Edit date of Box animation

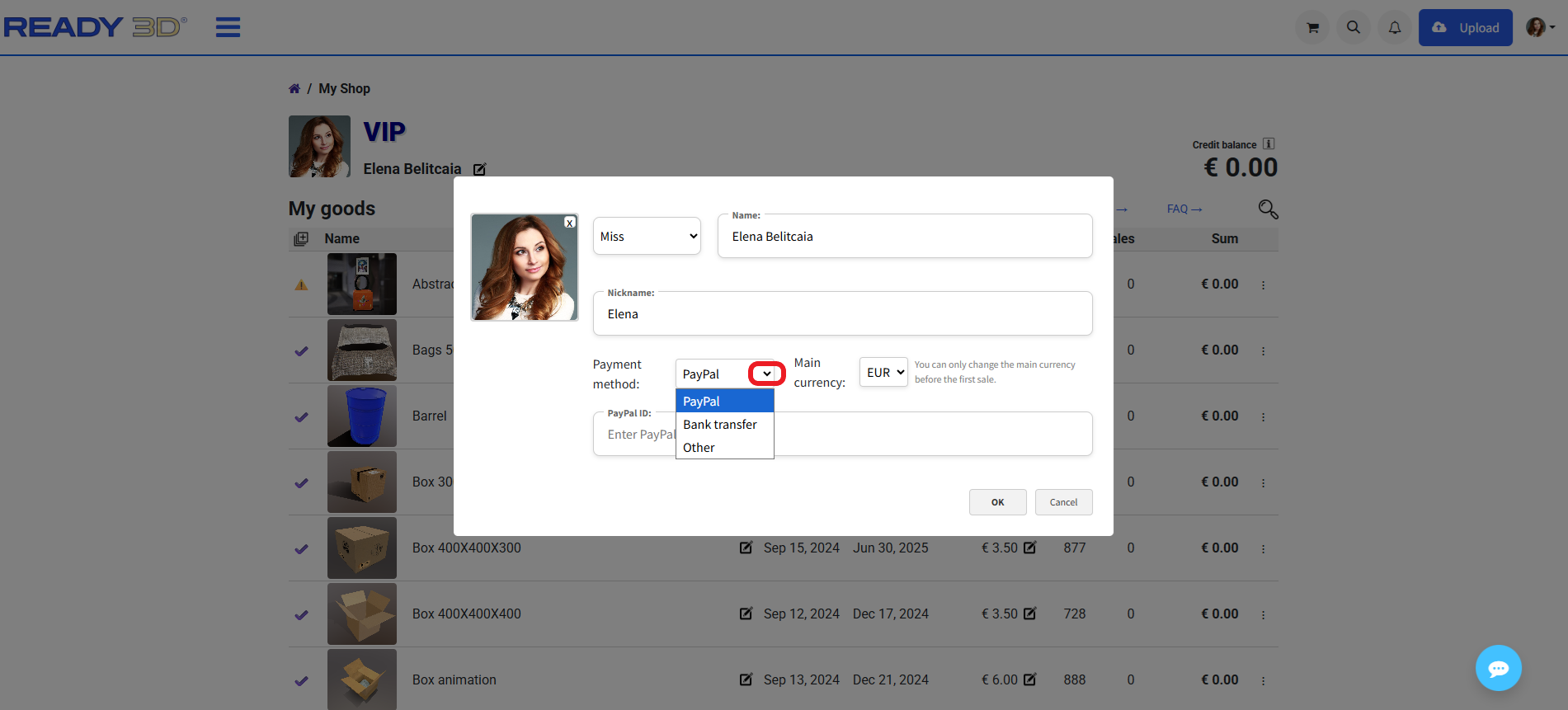coord(746,679)
